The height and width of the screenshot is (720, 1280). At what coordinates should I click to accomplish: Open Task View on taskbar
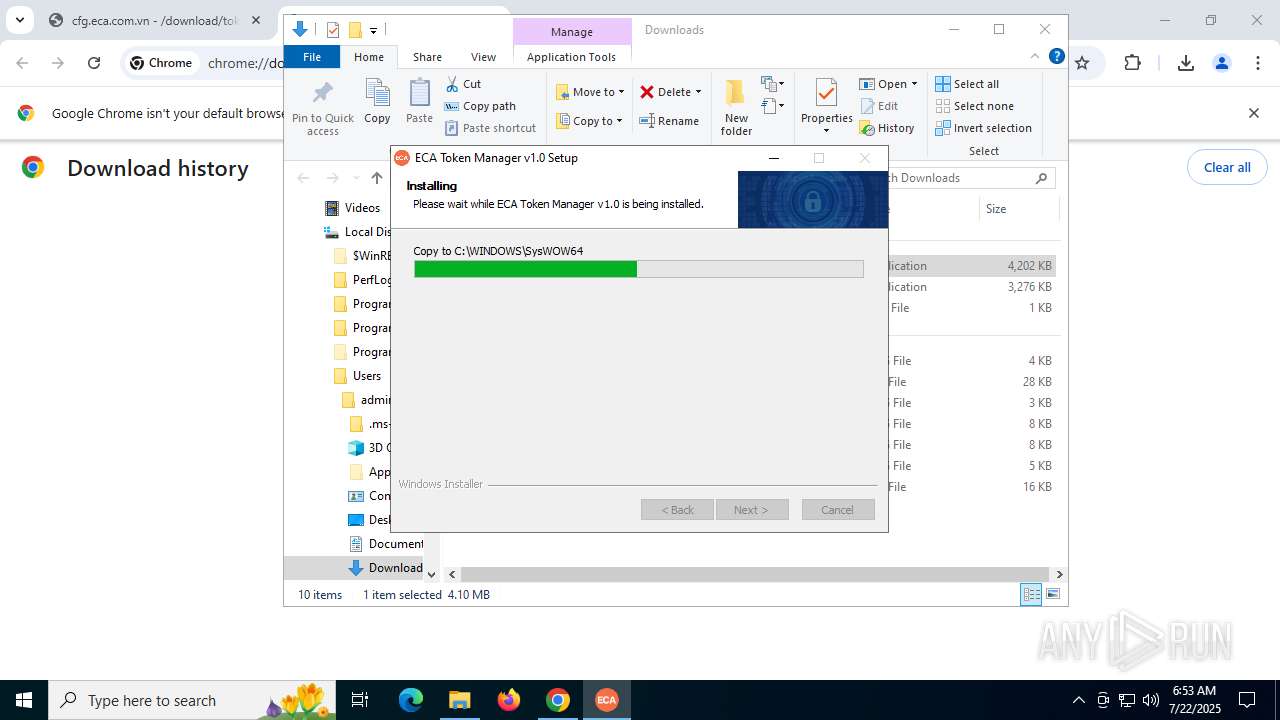[360, 700]
